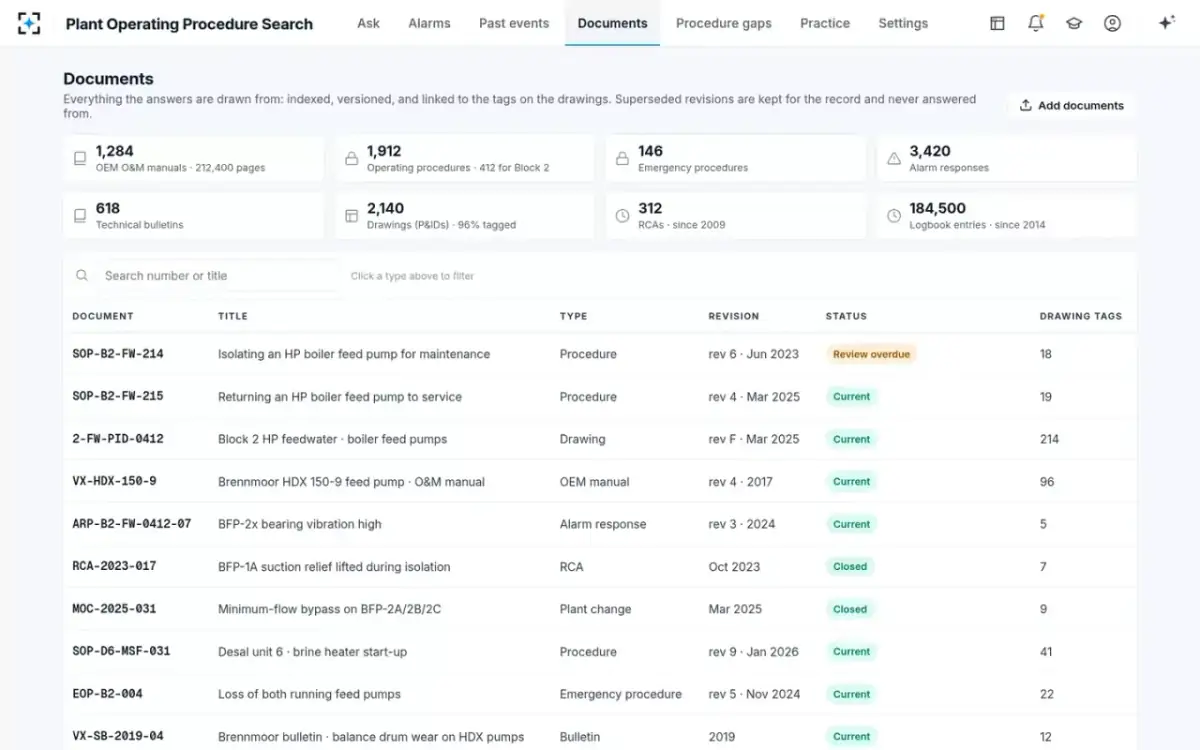Click the sparkle AI assistant icon

[x=1166, y=23]
